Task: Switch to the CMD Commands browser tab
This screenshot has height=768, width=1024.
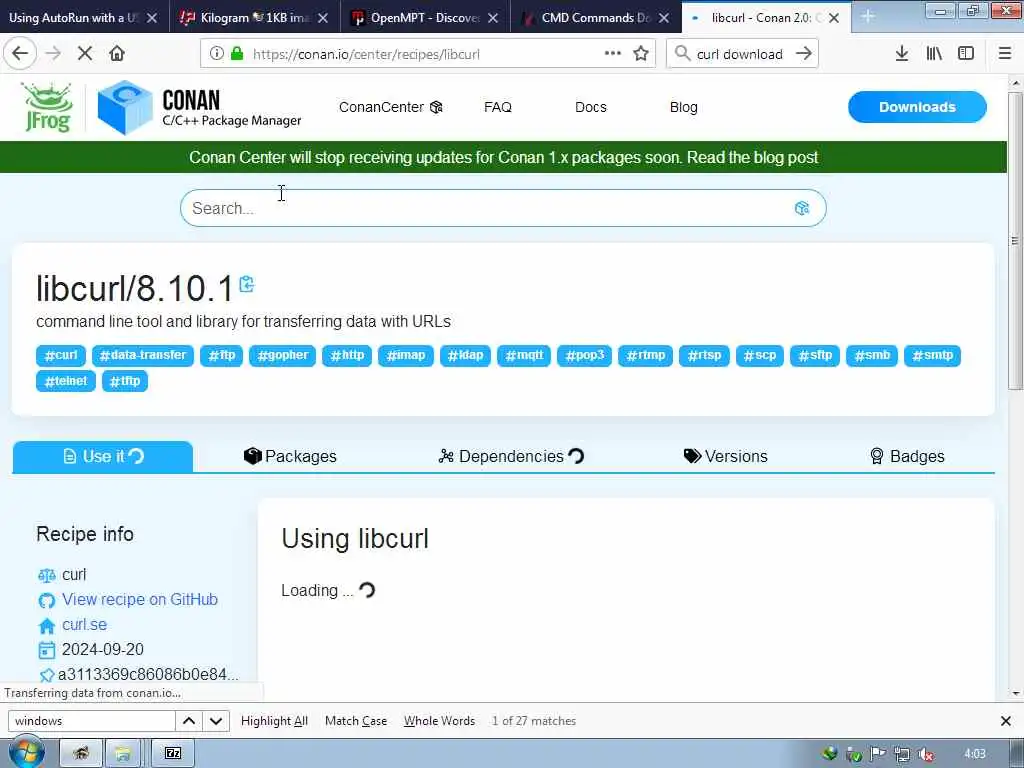Action: 596,18
